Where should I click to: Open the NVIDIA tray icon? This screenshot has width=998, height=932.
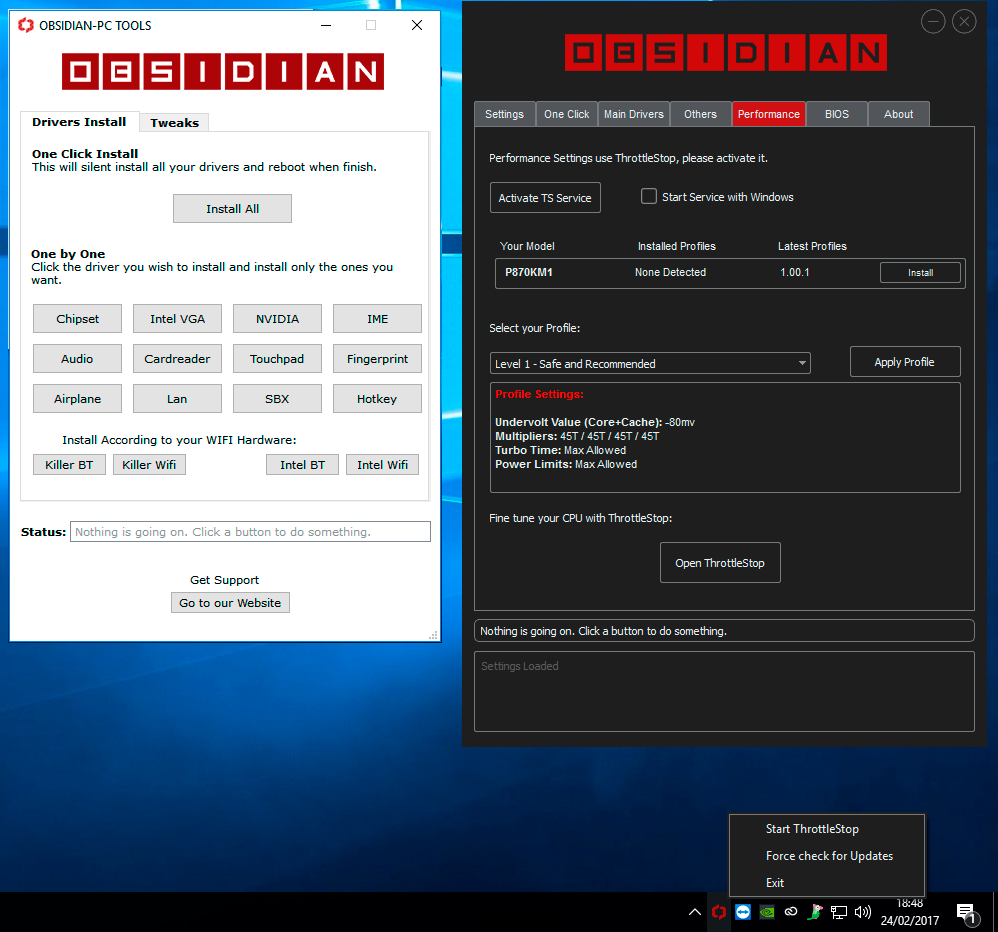pos(767,913)
